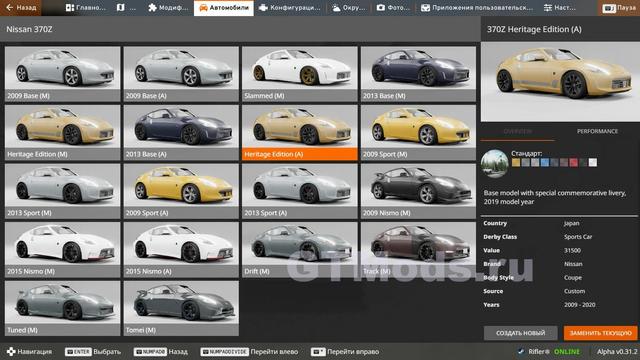
Task: Pick the red paint swatch
Action: click(x=573, y=162)
